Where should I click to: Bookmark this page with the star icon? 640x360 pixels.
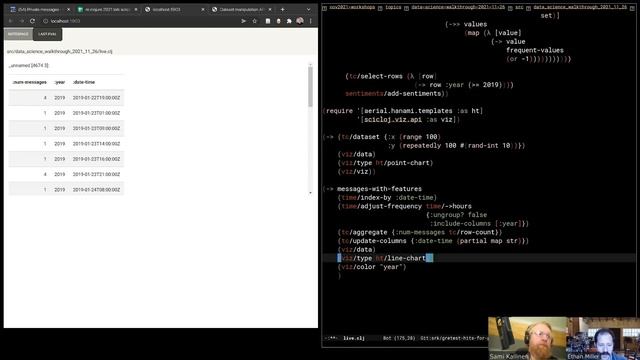(x=255, y=21)
